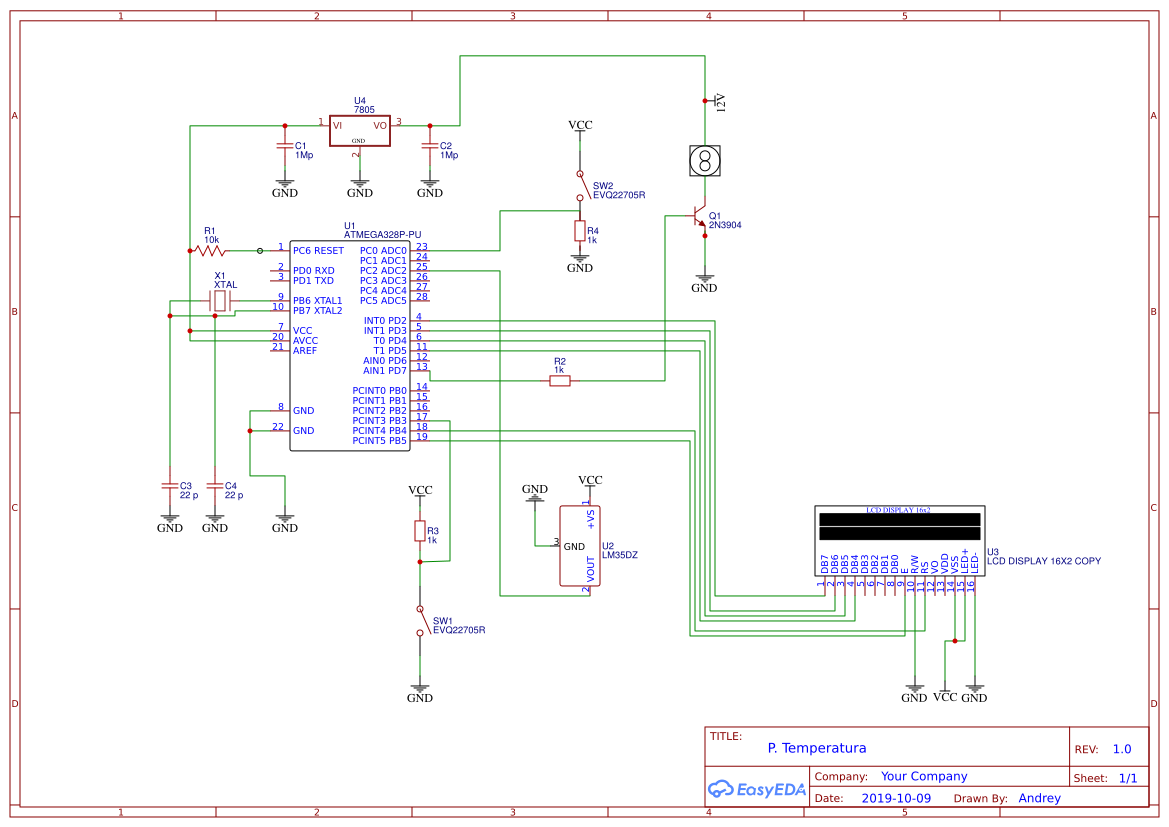Click the 'PD1 TXD' pin label
This screenshot has width=1169, height=827.
pyautogui.click(x=313, y=281)
